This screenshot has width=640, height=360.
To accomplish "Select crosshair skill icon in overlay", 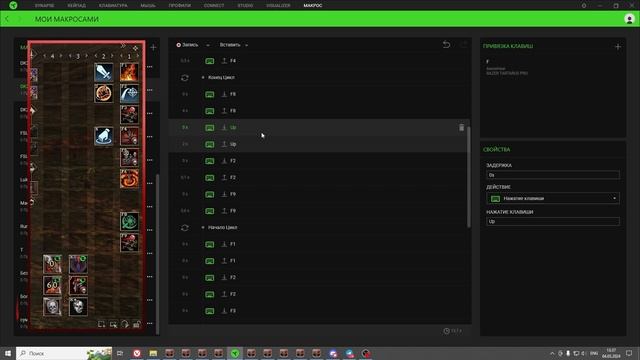I will click(129, 93).
